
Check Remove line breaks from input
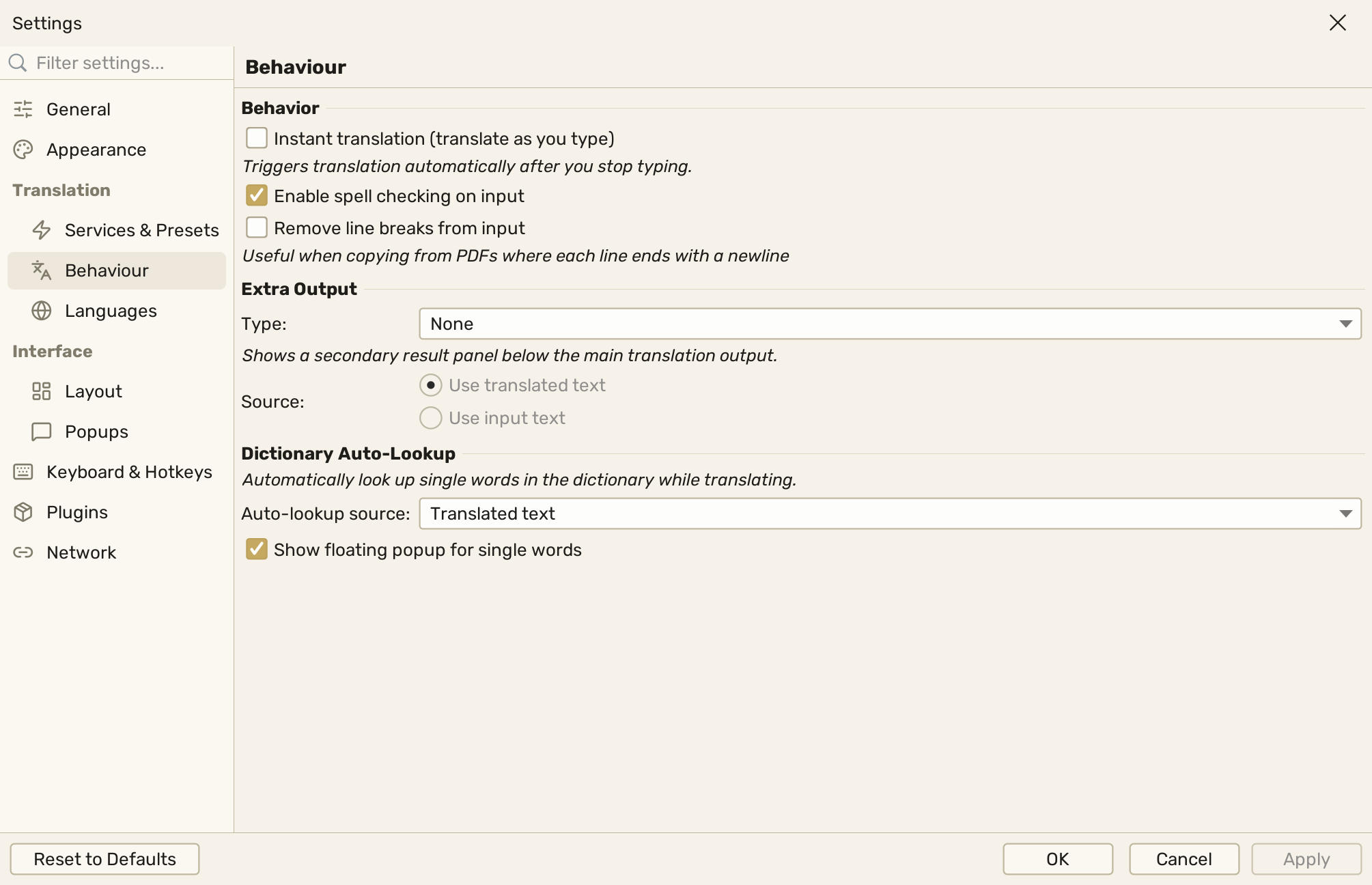point(257,227)
